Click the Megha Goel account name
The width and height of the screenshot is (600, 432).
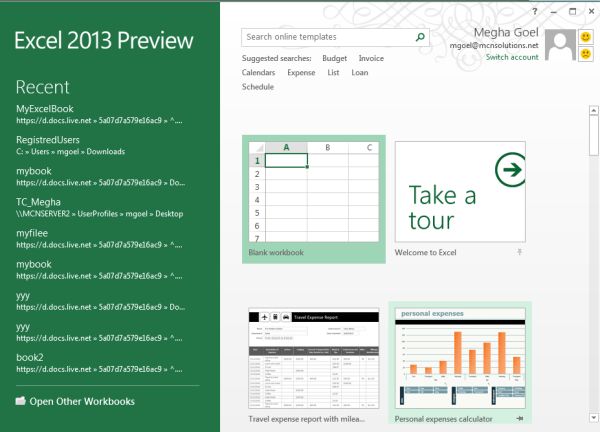pyautogui.click(x=506, y=33)
